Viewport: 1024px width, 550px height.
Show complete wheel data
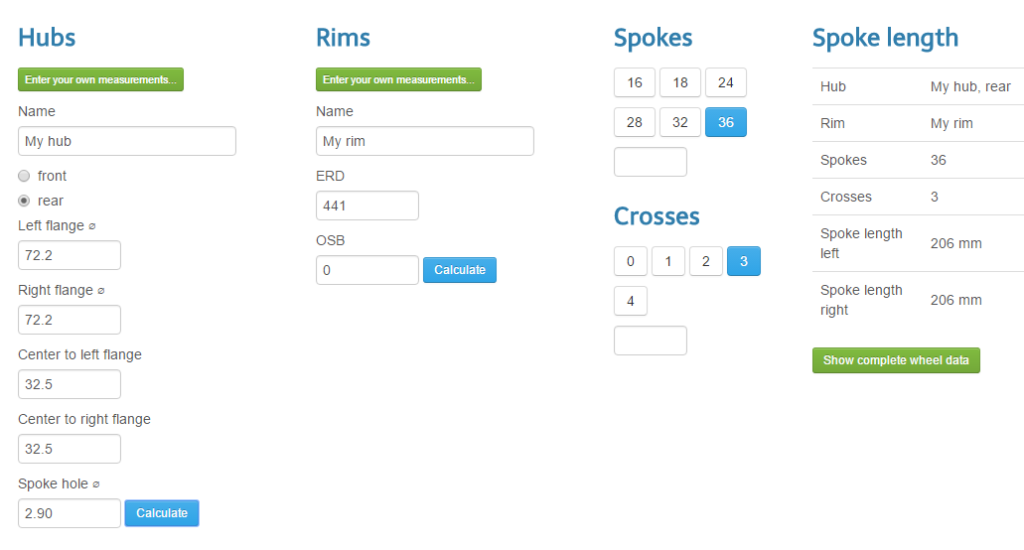pyautogui.click(x=896, y=361)
